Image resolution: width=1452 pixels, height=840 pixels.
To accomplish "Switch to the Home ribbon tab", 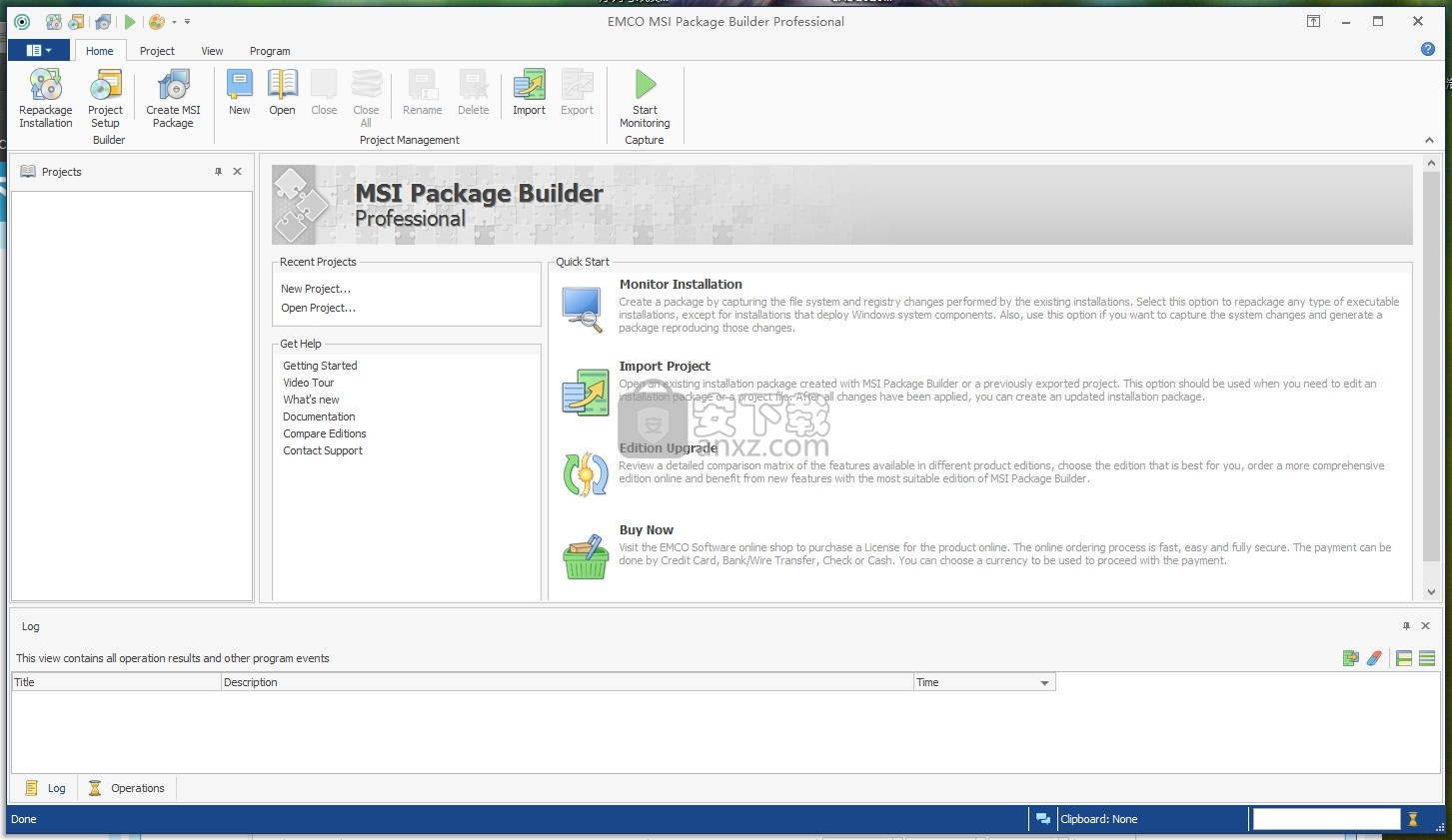I will click(100, 51).
